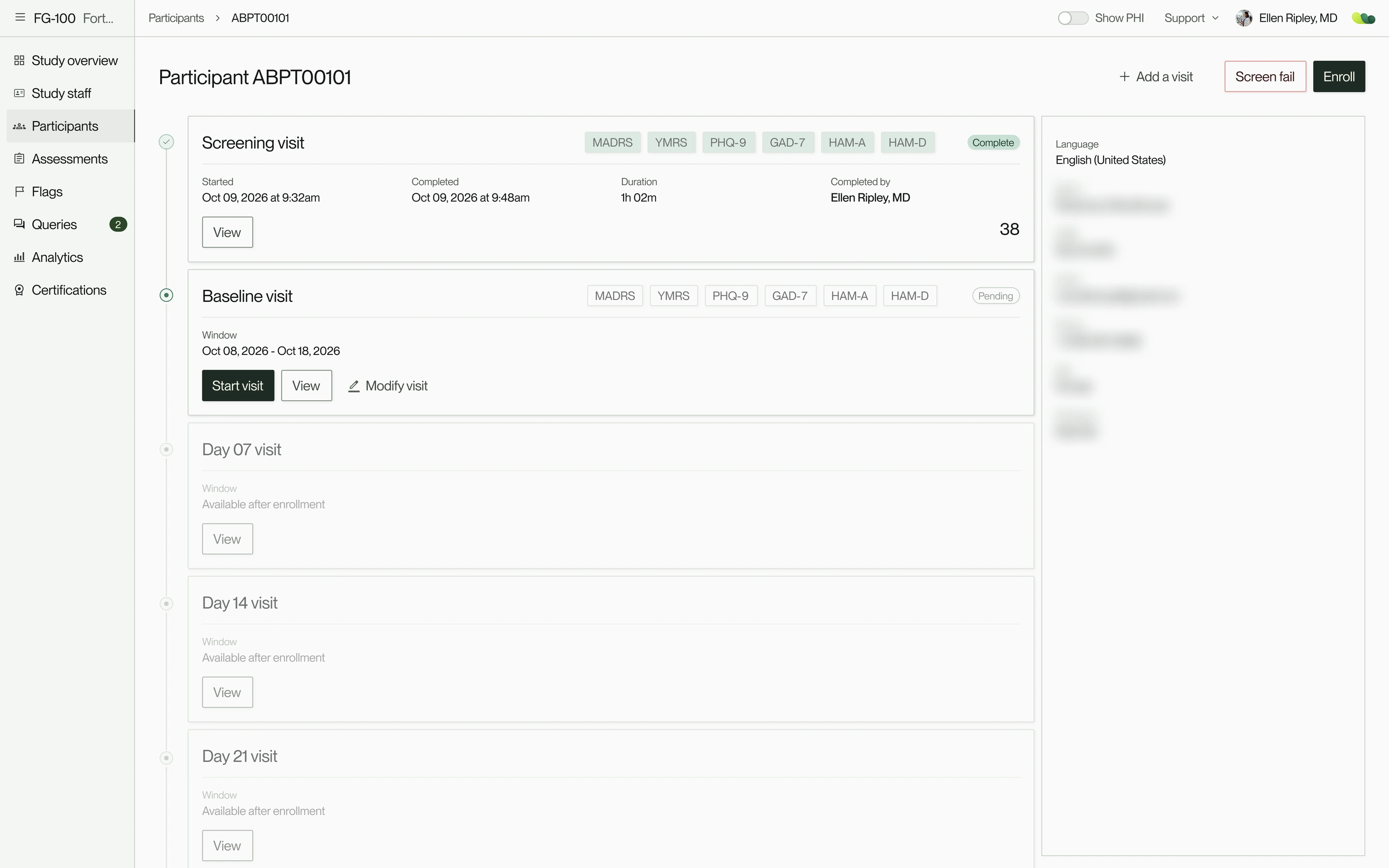1389x868 pixels.
Task: Click the Day 21 visit timeline marker
Action: [x=166, y=758]
